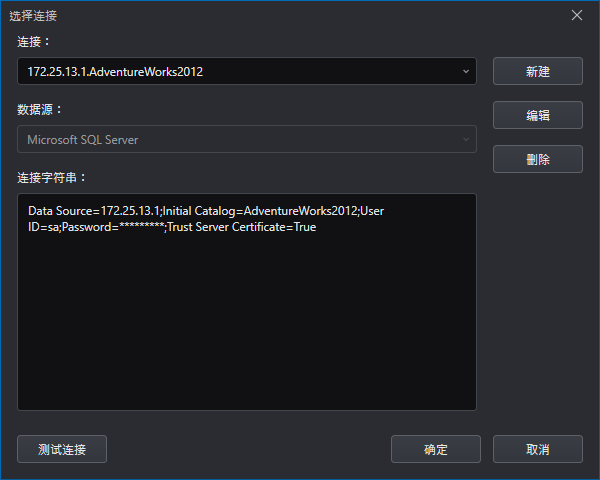This screenshot has height=480, width=600.
Task: Confirm with the 确定 button
Action: tap(436, 449)
